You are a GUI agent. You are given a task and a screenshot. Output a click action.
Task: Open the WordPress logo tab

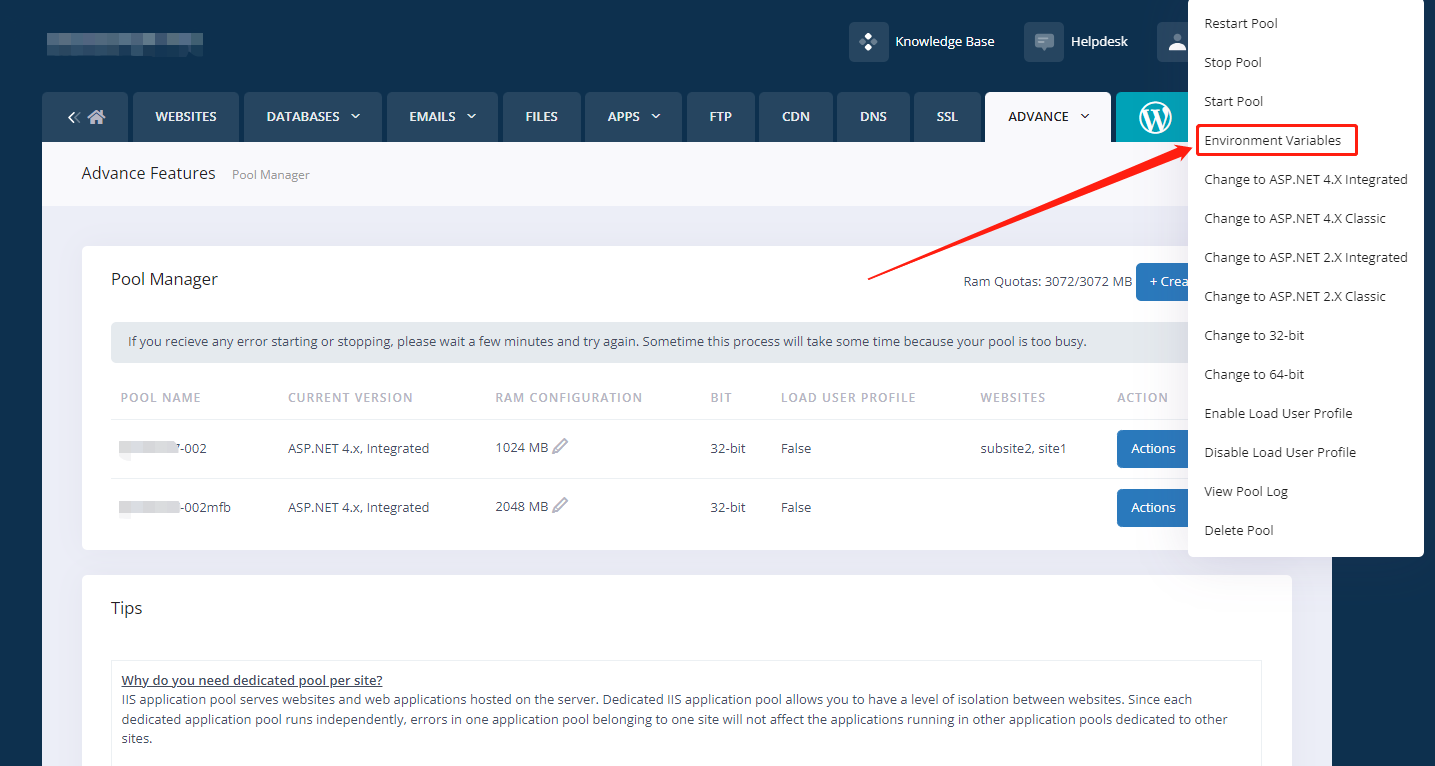pos(1154,118)
